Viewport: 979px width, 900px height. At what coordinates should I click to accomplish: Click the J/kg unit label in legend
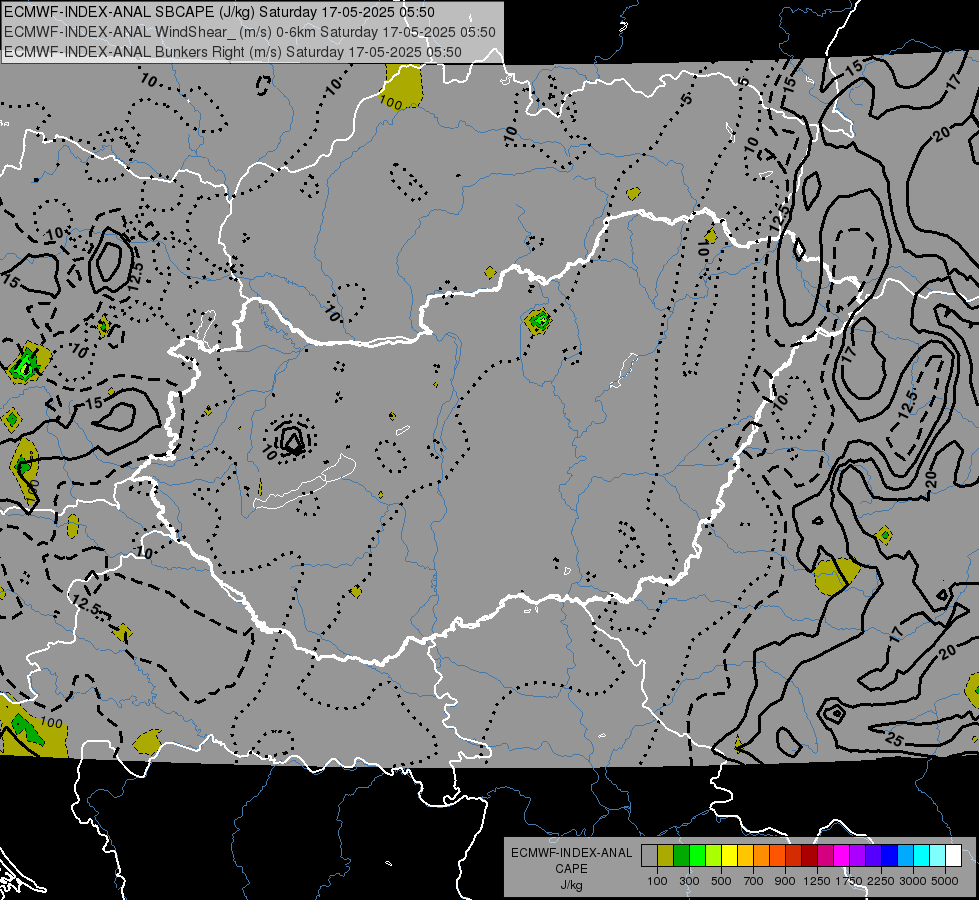click(571, 885)
